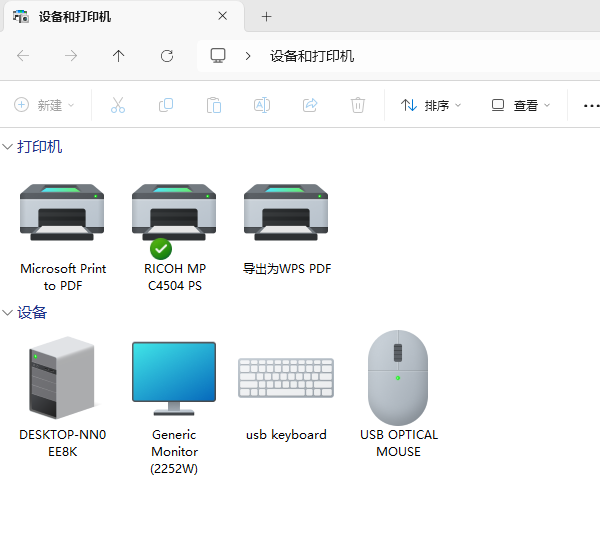The height and width of the screenshot is (545, 600).
Task: Click the label text 'USB OPTICAL MOUSE'
Action: coord(399,443)
